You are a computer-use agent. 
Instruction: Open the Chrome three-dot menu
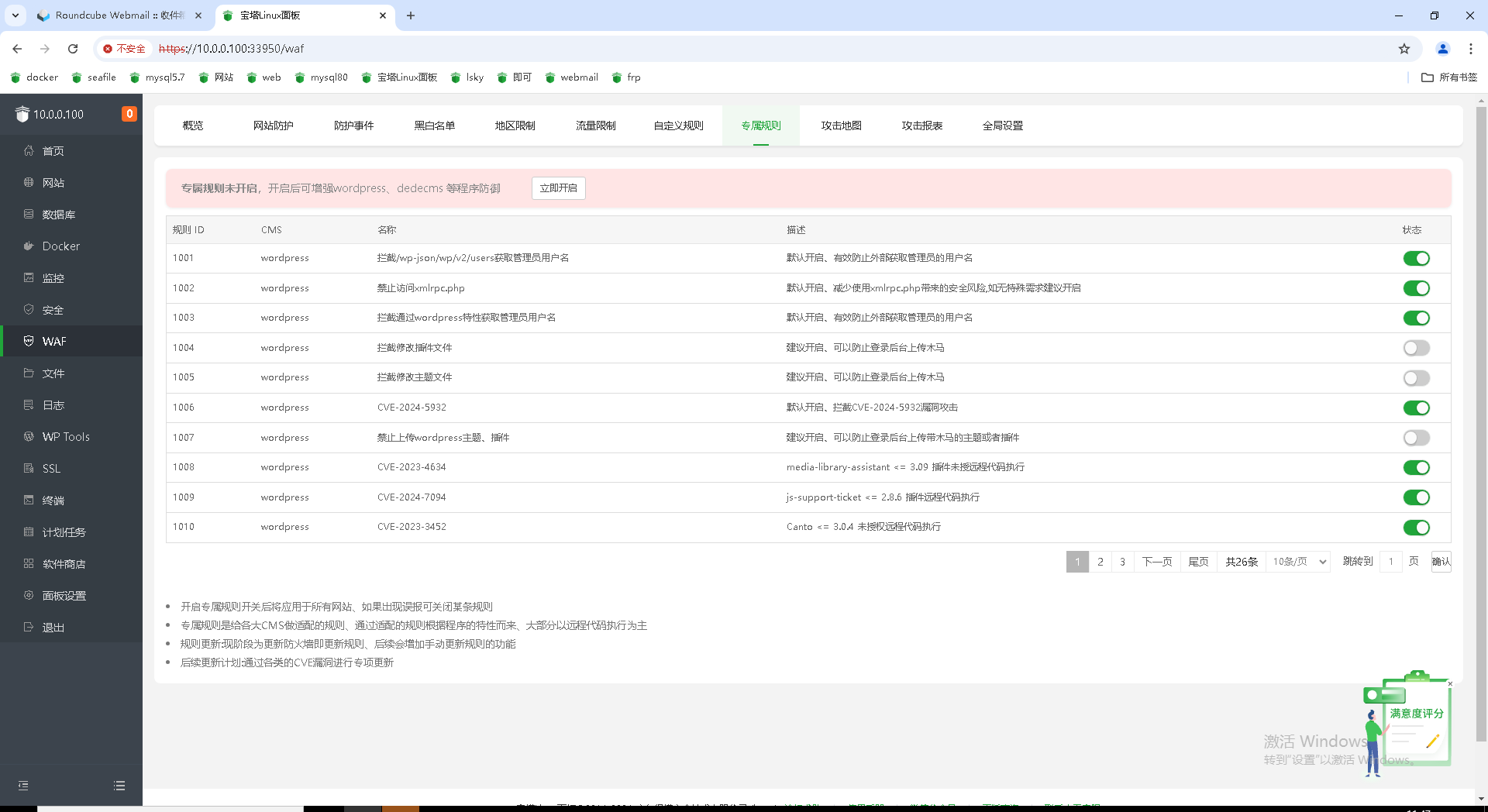(x=1471, y=49)
